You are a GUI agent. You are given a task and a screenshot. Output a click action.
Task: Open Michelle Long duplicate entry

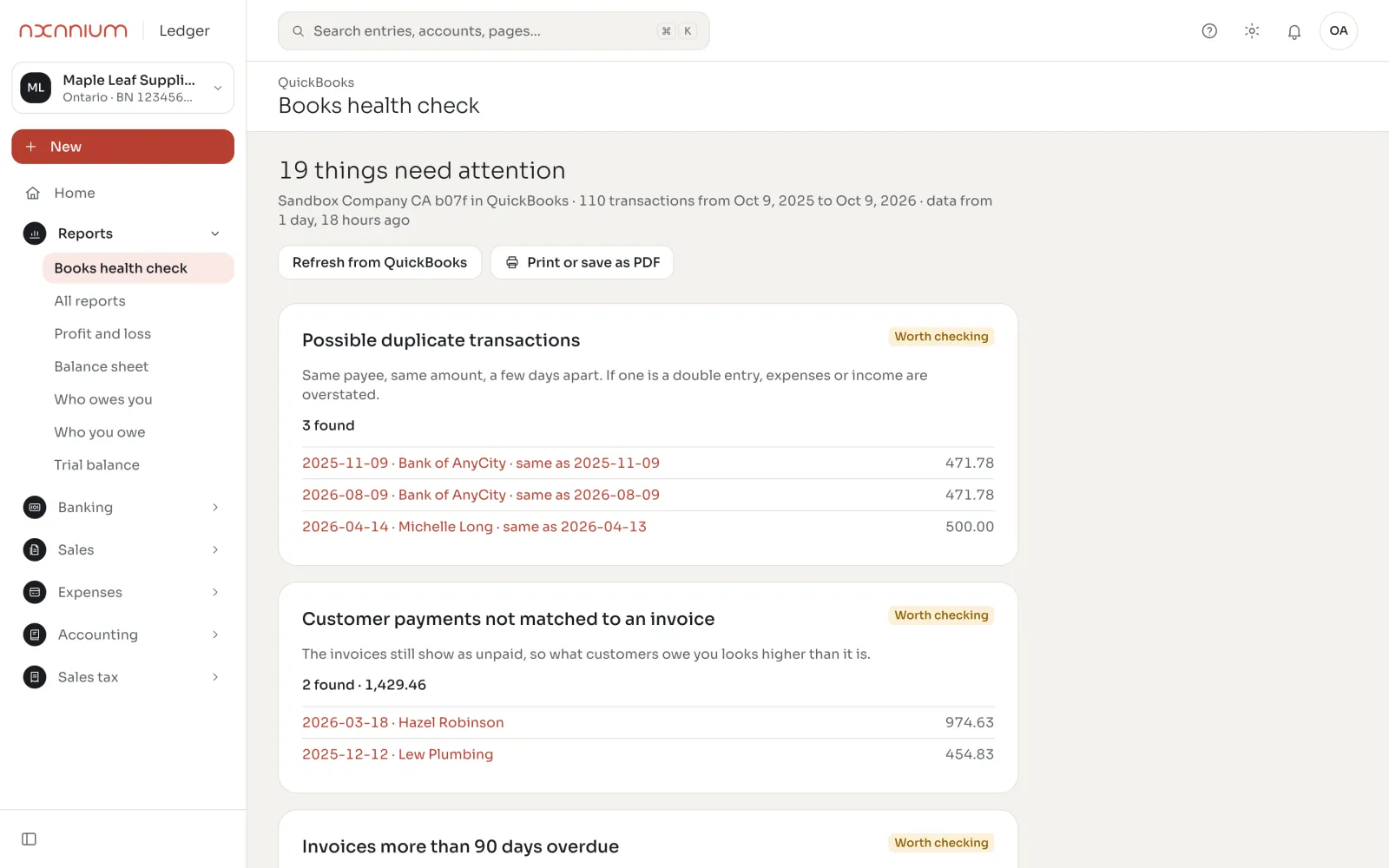click(x=474, y=527)
